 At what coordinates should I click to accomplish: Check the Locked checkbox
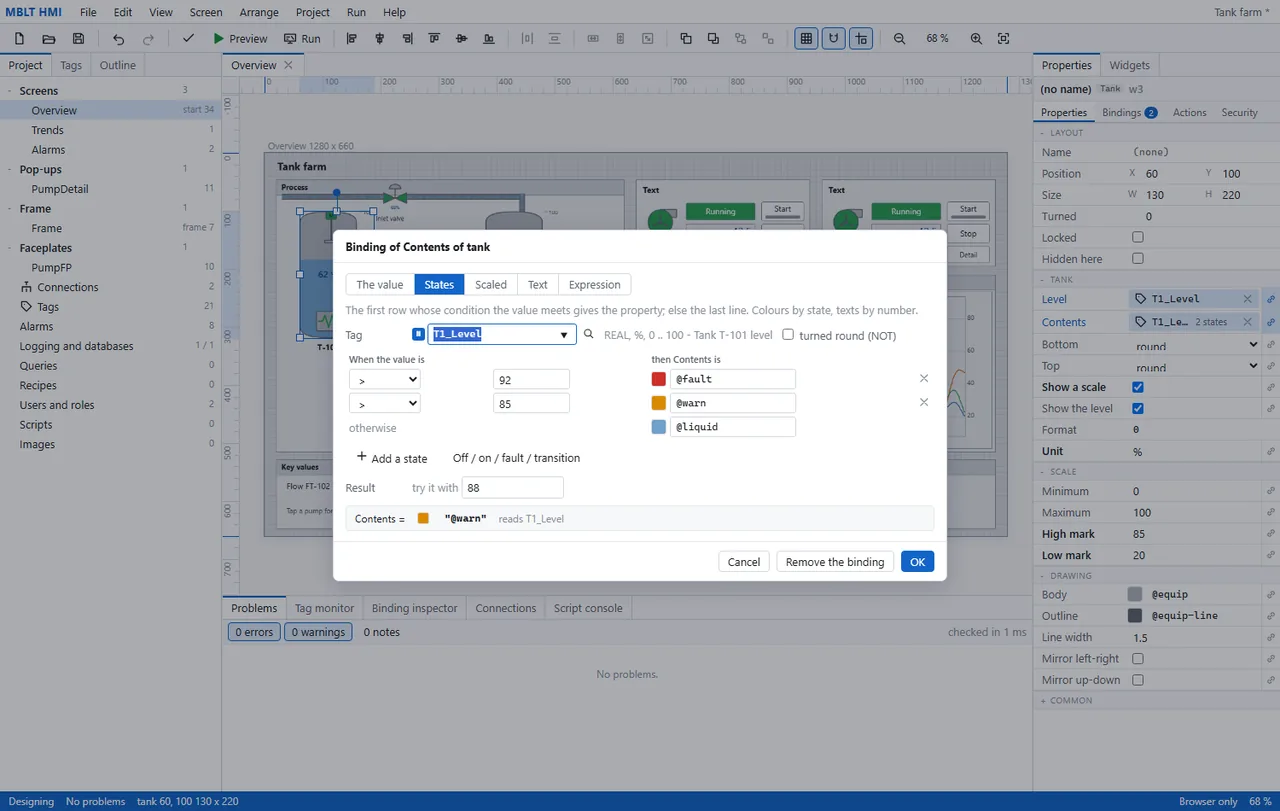coord(1137,238)
